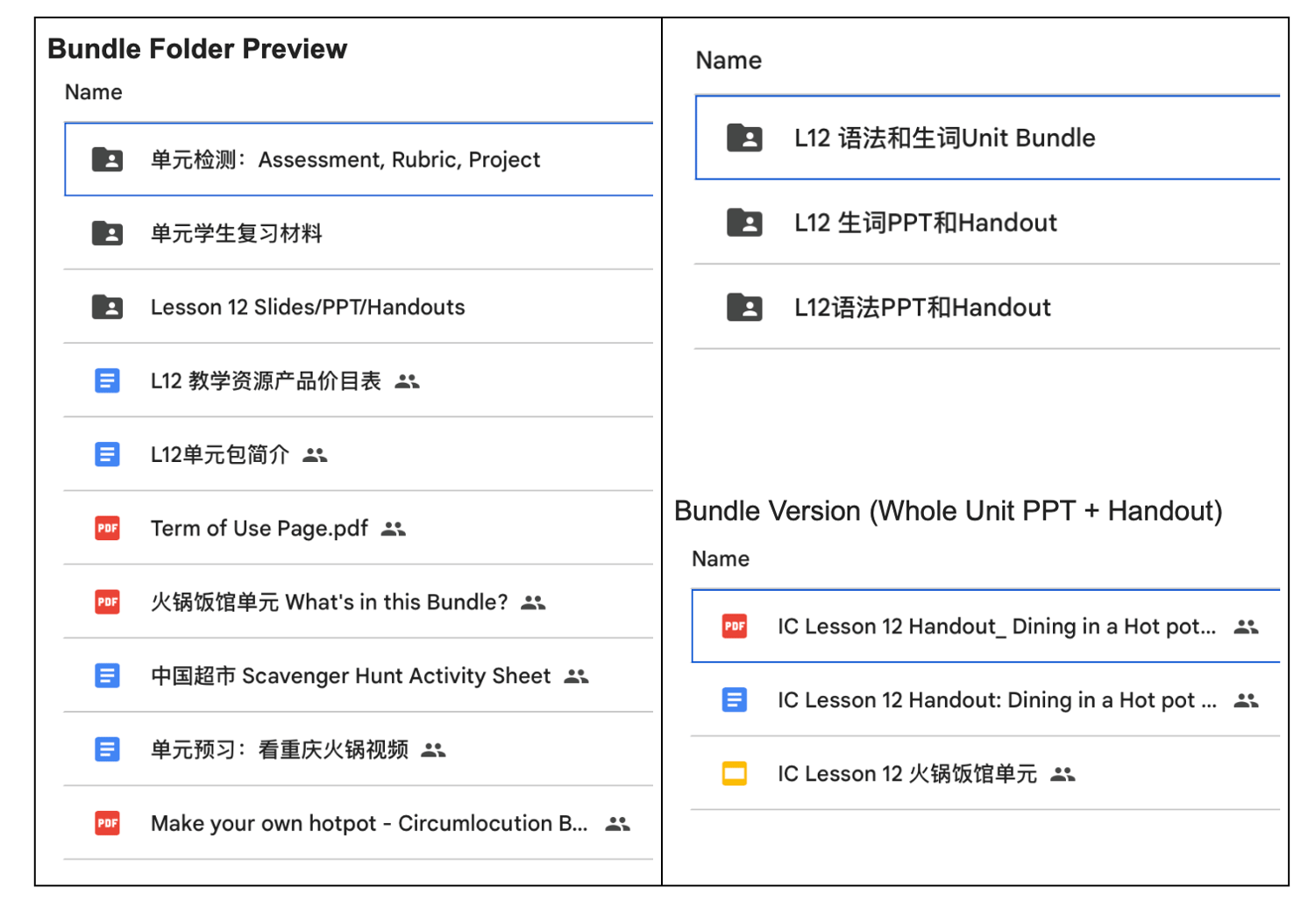Click the shared folder icon for 单元学生复习材料
The width and height of the screenshot is (1315, 924).
tap(107, 233)
